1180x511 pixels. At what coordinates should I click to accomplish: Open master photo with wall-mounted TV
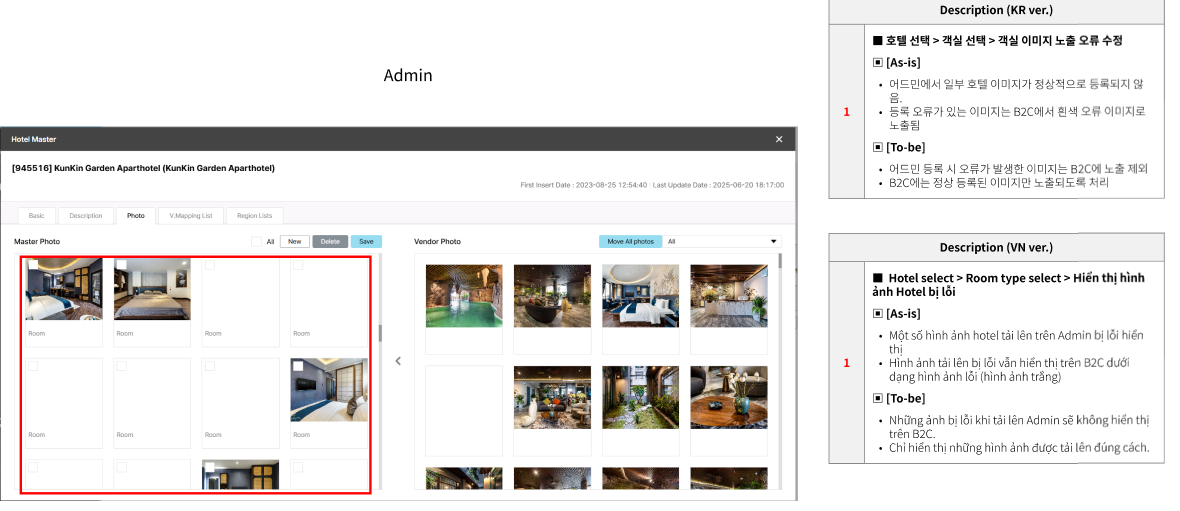[329, 390]
